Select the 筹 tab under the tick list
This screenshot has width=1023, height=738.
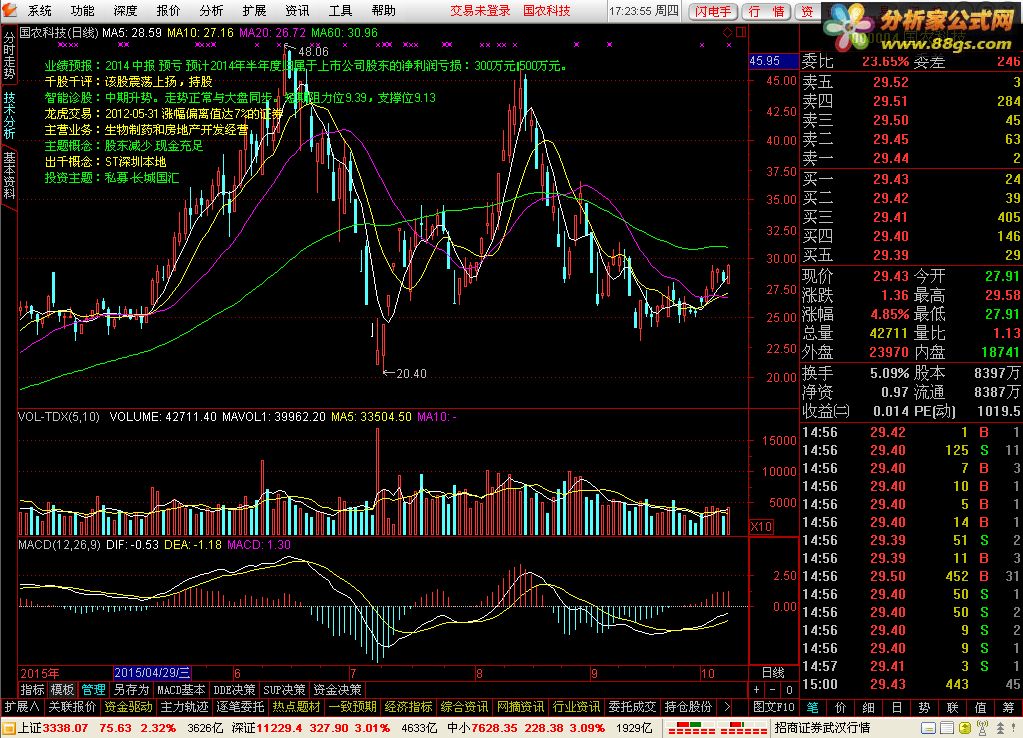point(1009,707)
